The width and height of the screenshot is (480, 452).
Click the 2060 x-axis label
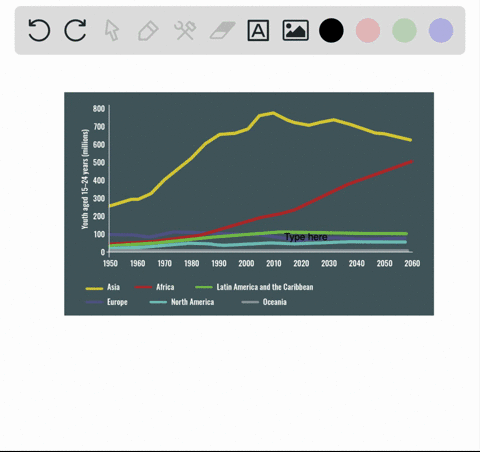pos(412,263)
